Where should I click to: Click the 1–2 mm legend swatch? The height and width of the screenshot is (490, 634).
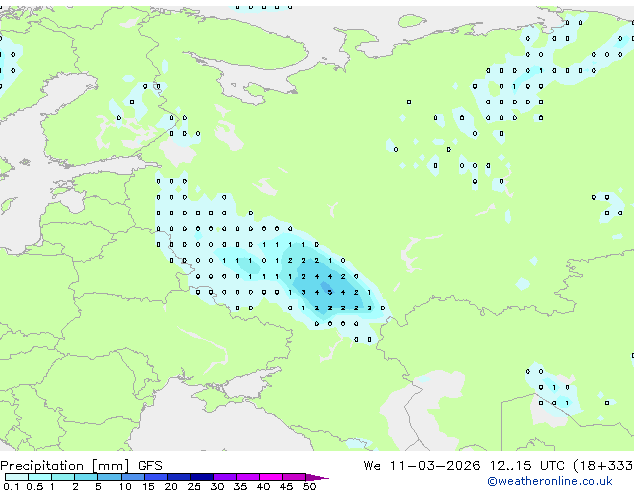click(63, 477)
